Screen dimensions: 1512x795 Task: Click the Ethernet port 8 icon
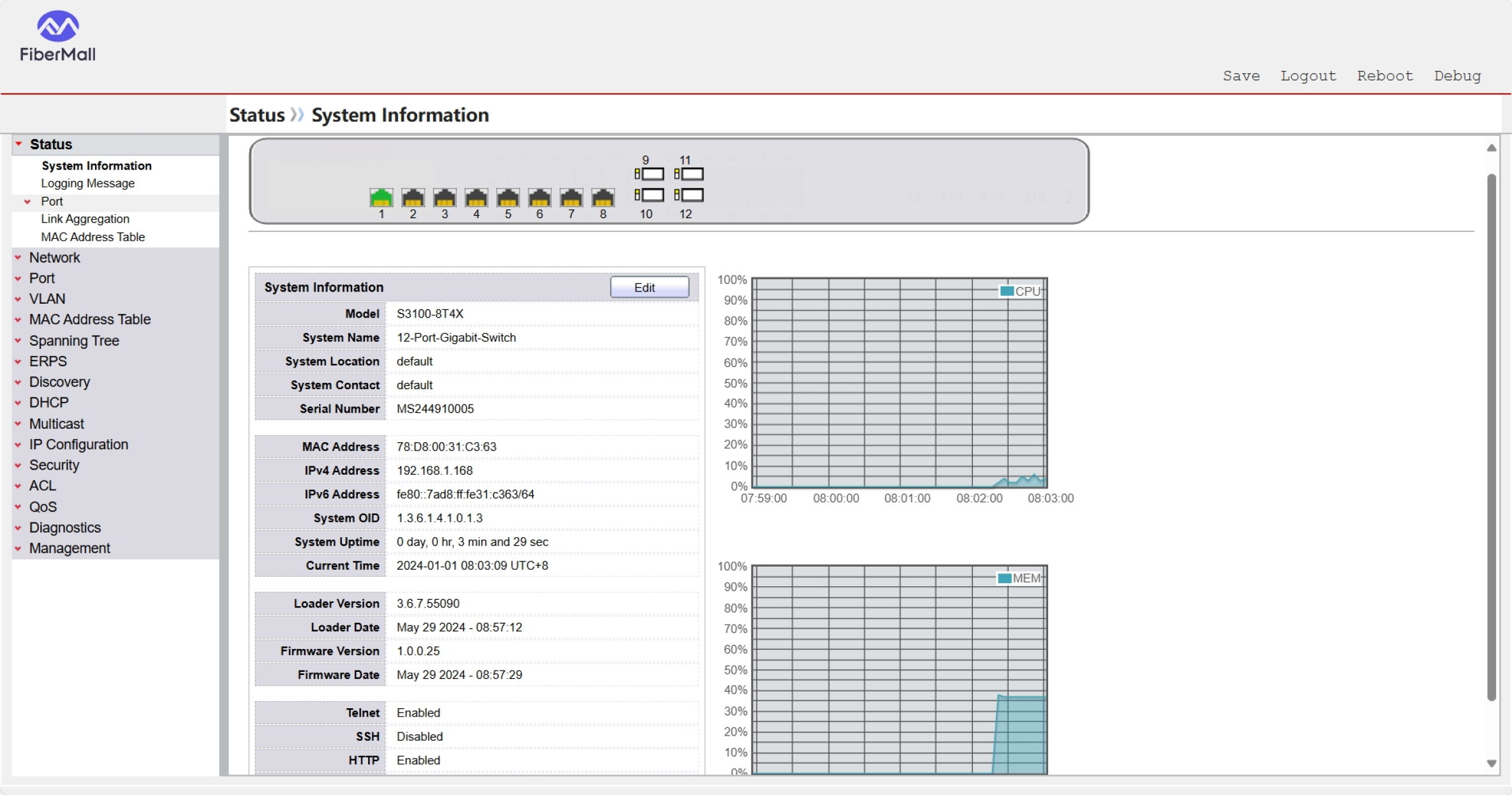point(603,198)
